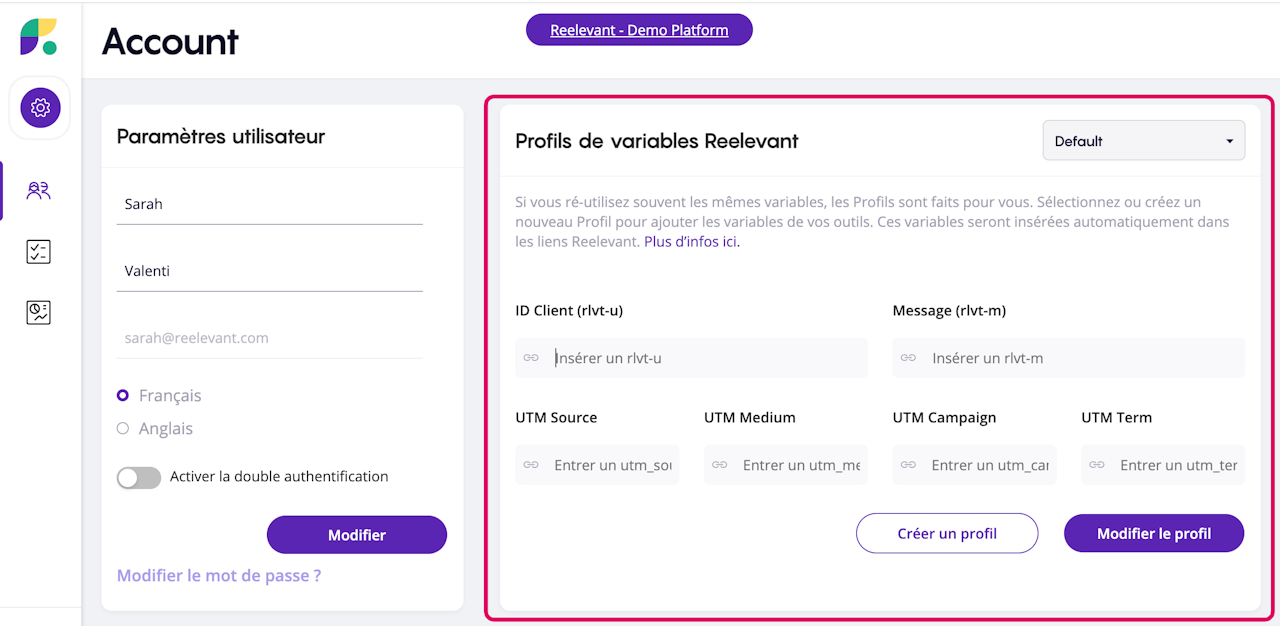This screenshot has width=1280, height=626.
Task: Enable the double authentification toggle
Action: click(x=139, y=478)
